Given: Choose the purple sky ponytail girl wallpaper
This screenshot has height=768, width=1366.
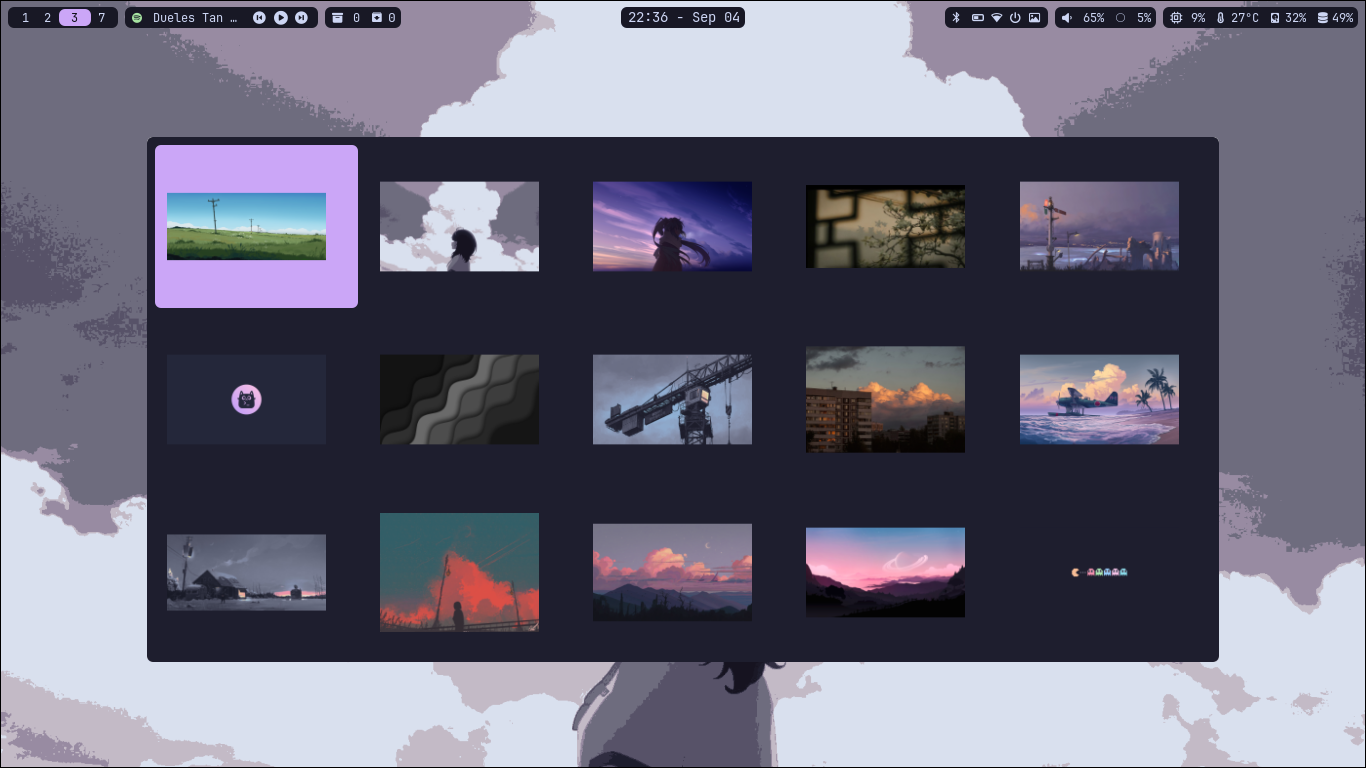Looking at the screenshot, I should click(x=672, y=226).
